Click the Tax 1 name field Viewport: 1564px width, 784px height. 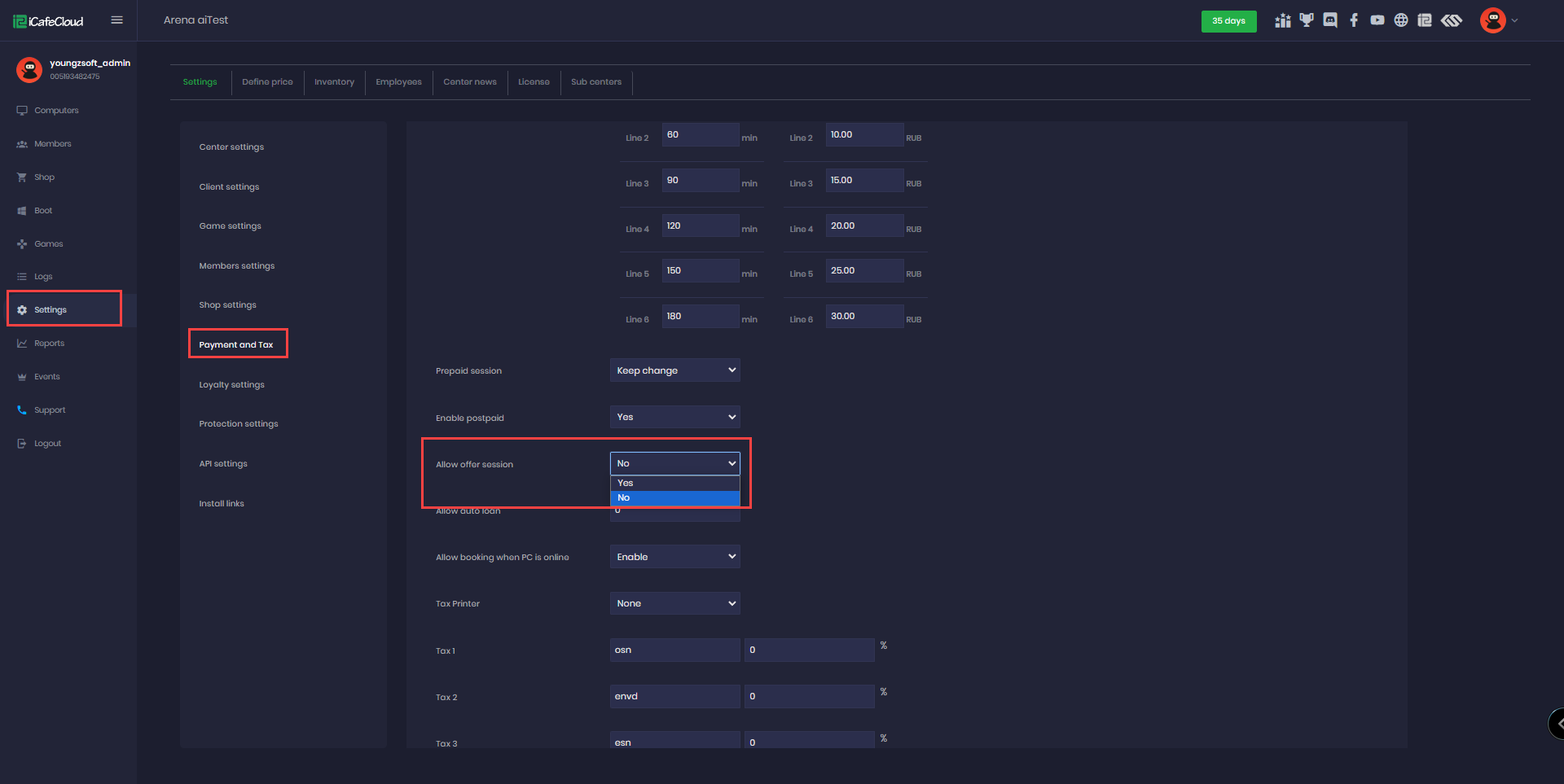point(674,650)
